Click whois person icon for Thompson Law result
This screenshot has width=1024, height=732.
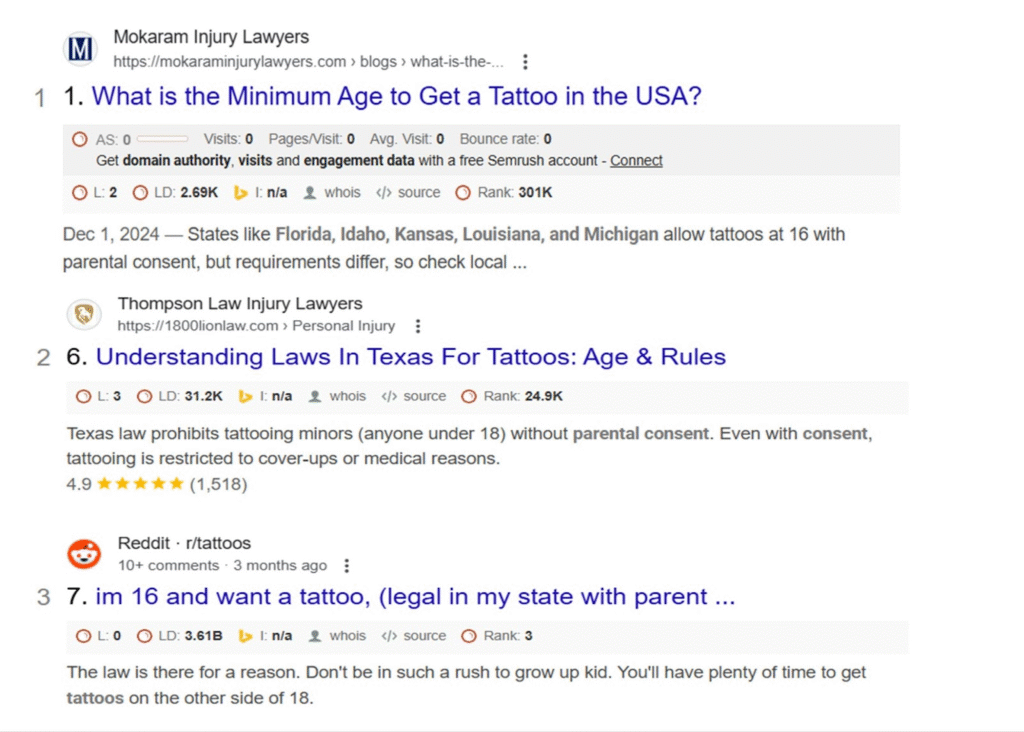[x=315, y=396]
